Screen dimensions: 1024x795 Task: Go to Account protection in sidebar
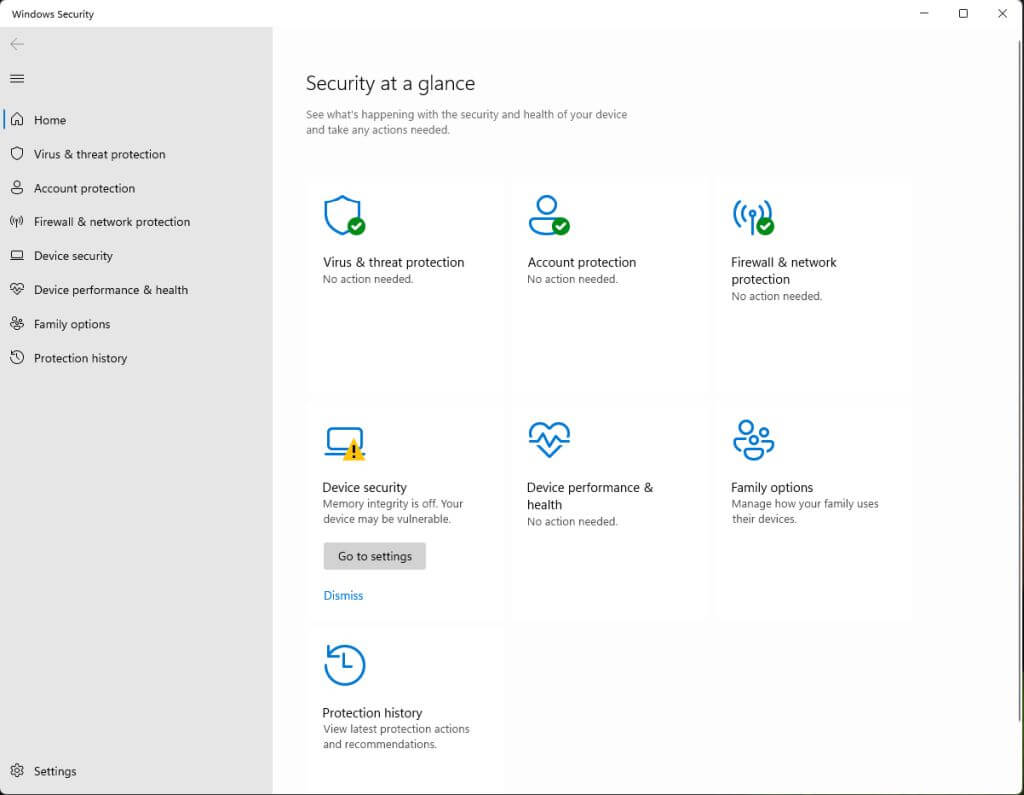click(84, 188)
